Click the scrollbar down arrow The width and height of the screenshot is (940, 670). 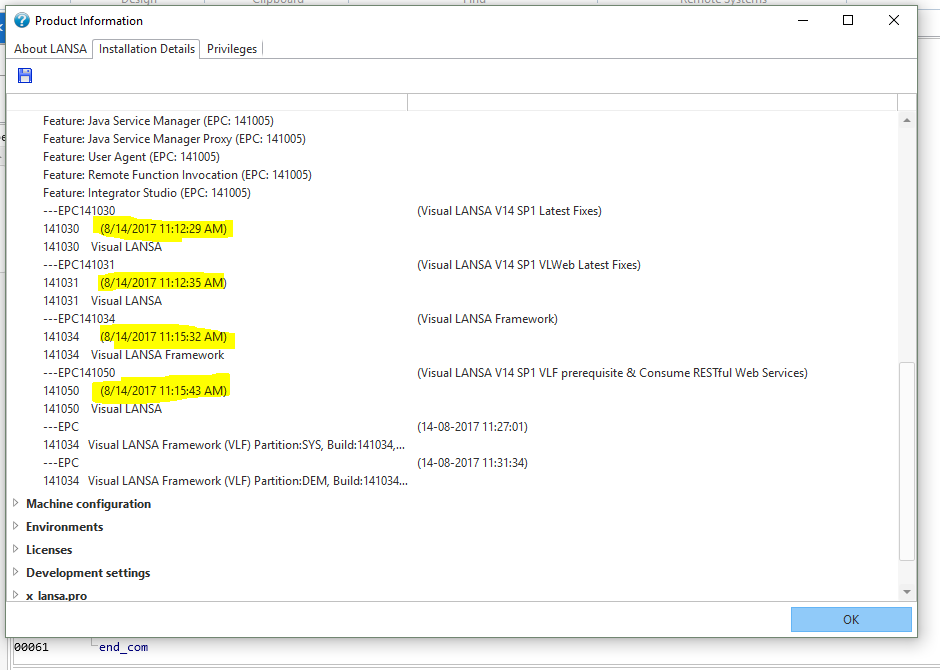(x=906, y=592)
